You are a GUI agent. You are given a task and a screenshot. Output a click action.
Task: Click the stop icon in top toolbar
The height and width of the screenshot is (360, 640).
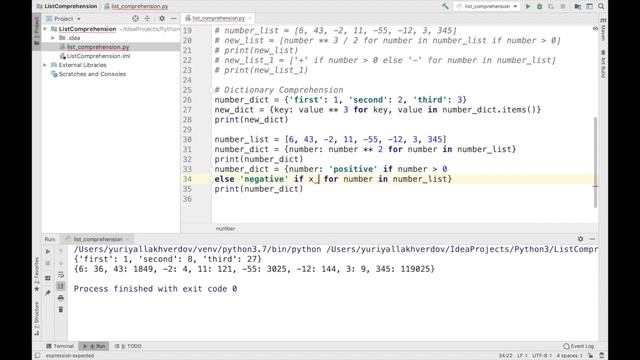click(563, 6)
